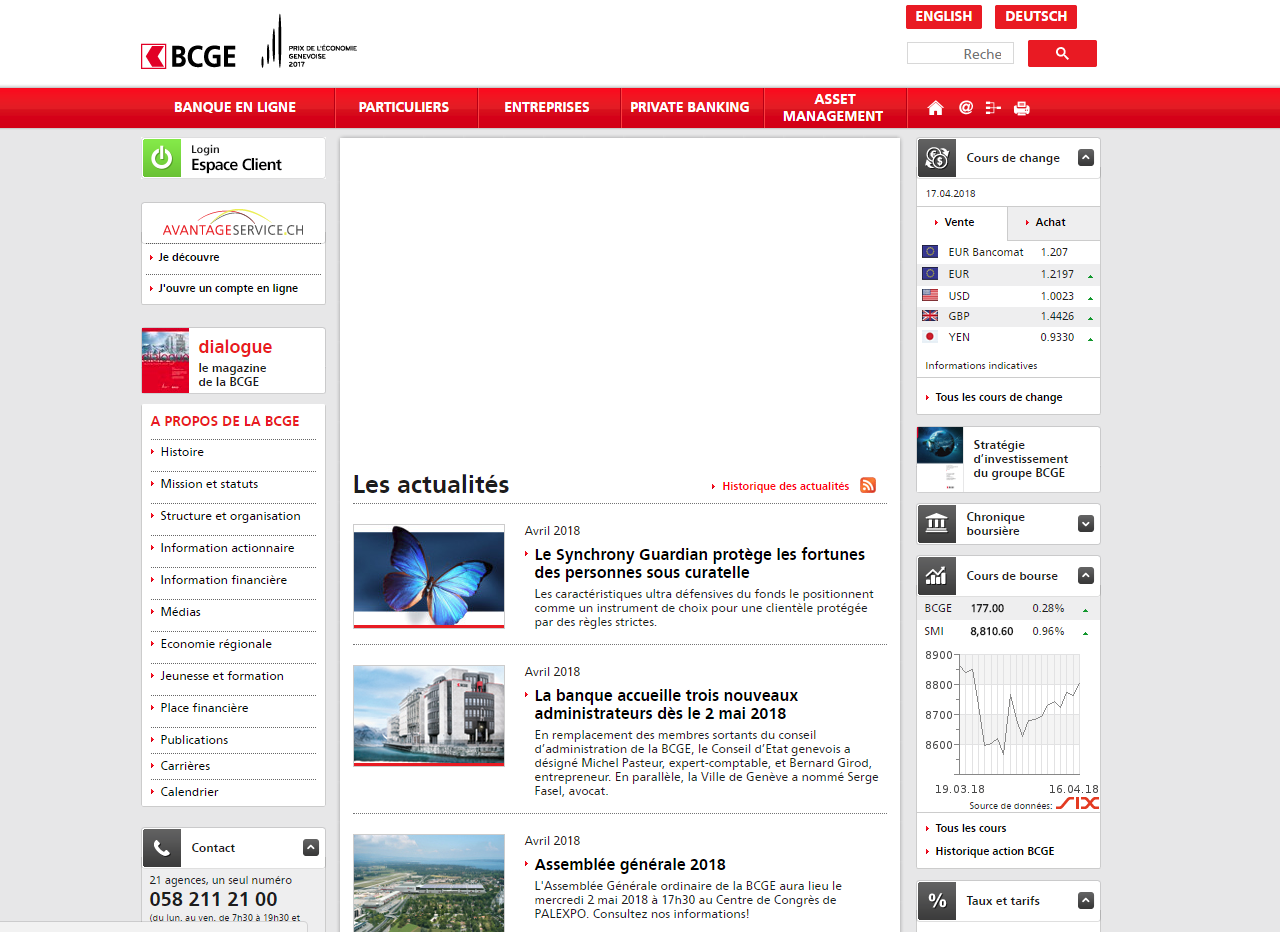Open Mission et statuts link
1280x932 pixels.
tap(209, 484)
